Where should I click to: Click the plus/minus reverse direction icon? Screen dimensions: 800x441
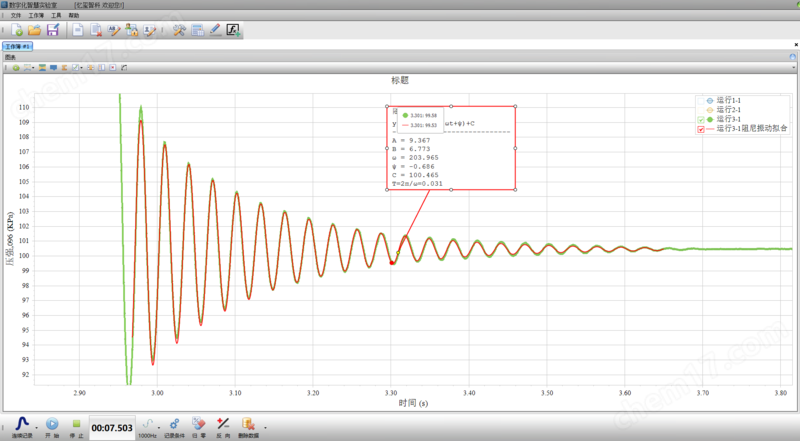[223, 424]
